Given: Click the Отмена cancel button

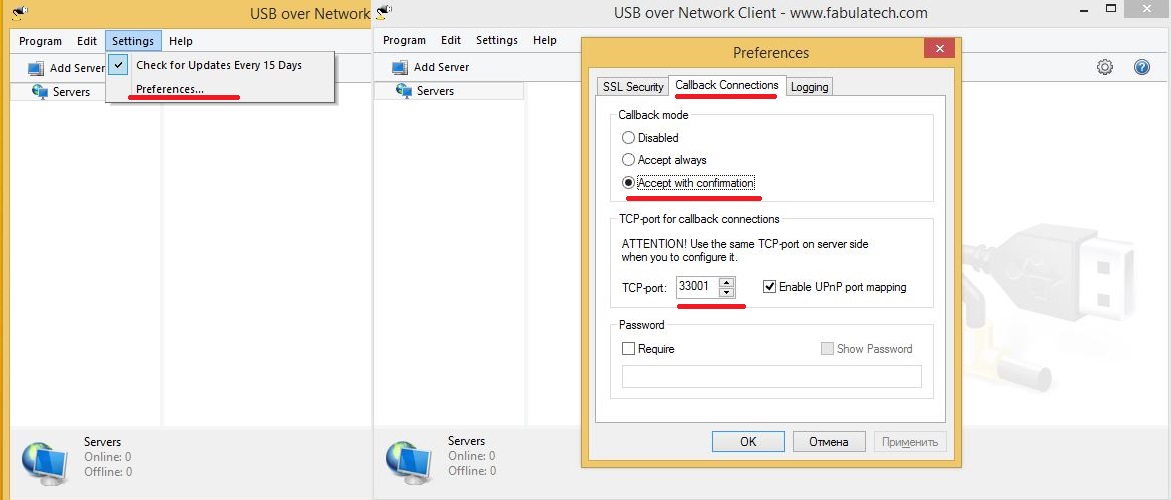Looking at the screenshot, I should coord(829,441).
